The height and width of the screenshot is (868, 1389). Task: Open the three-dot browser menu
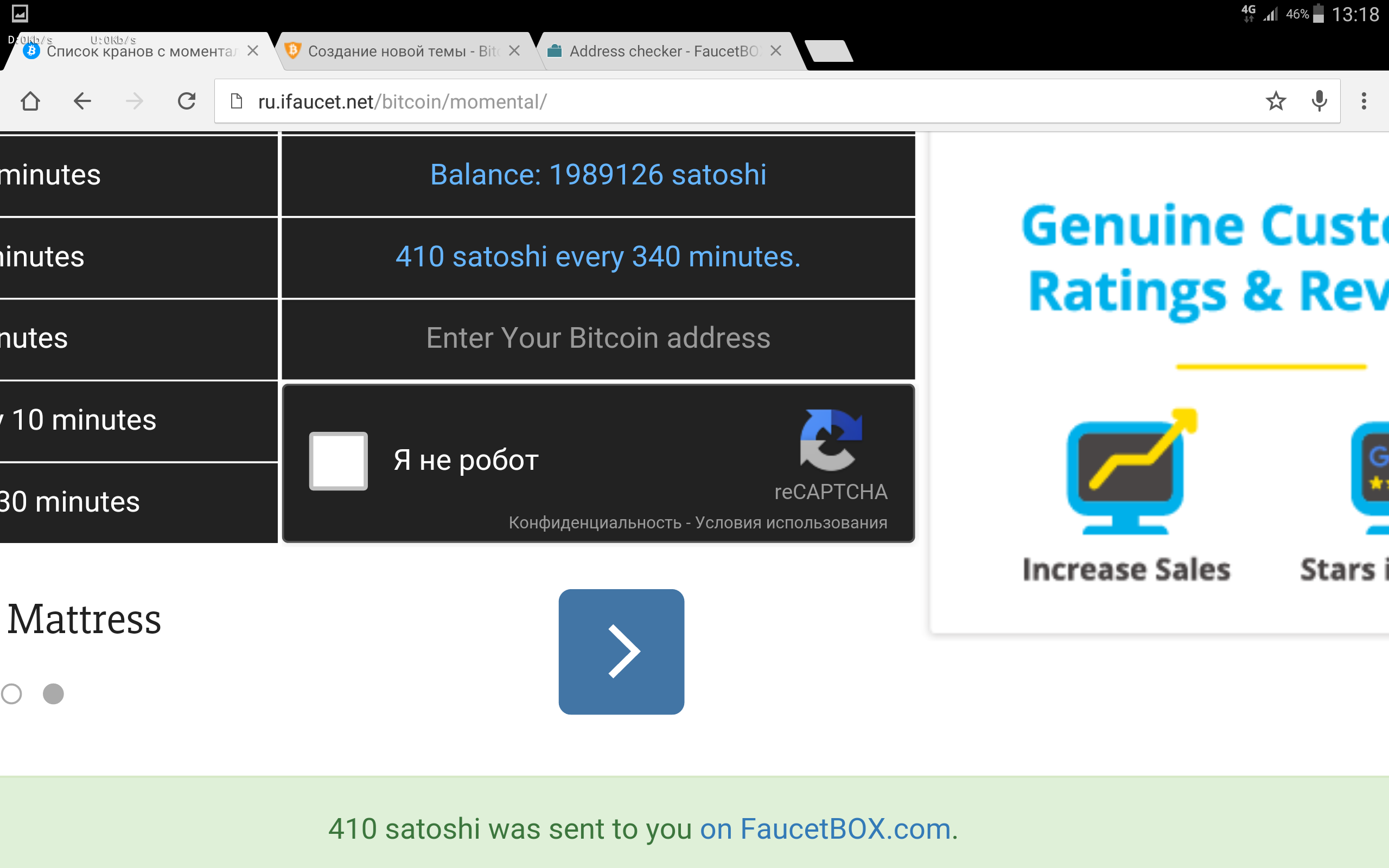[x=1363, y=101]
